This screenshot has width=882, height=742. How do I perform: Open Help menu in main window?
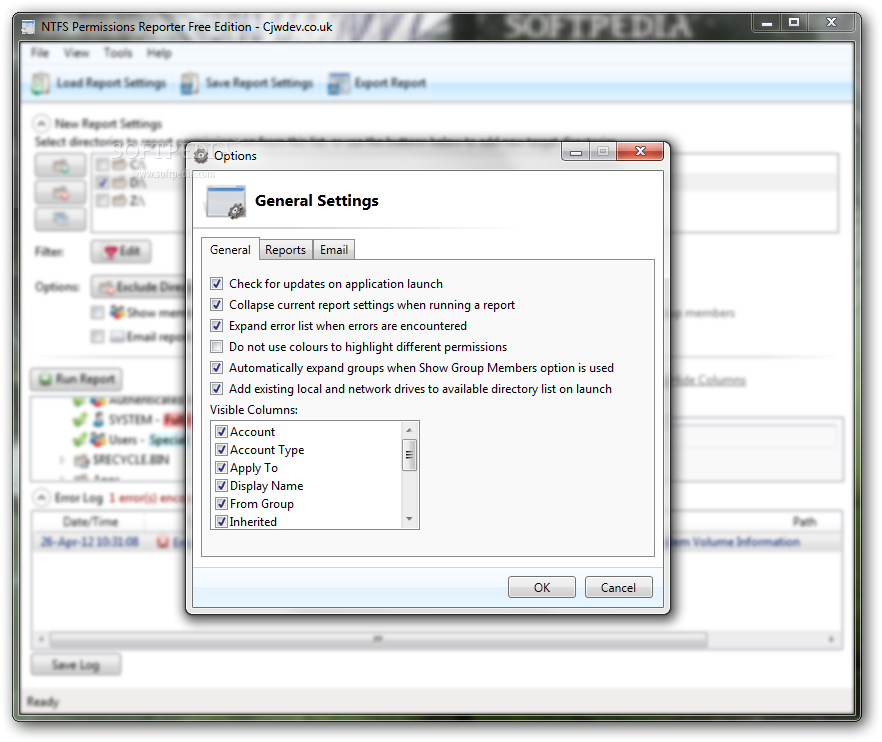pos(159,53)
